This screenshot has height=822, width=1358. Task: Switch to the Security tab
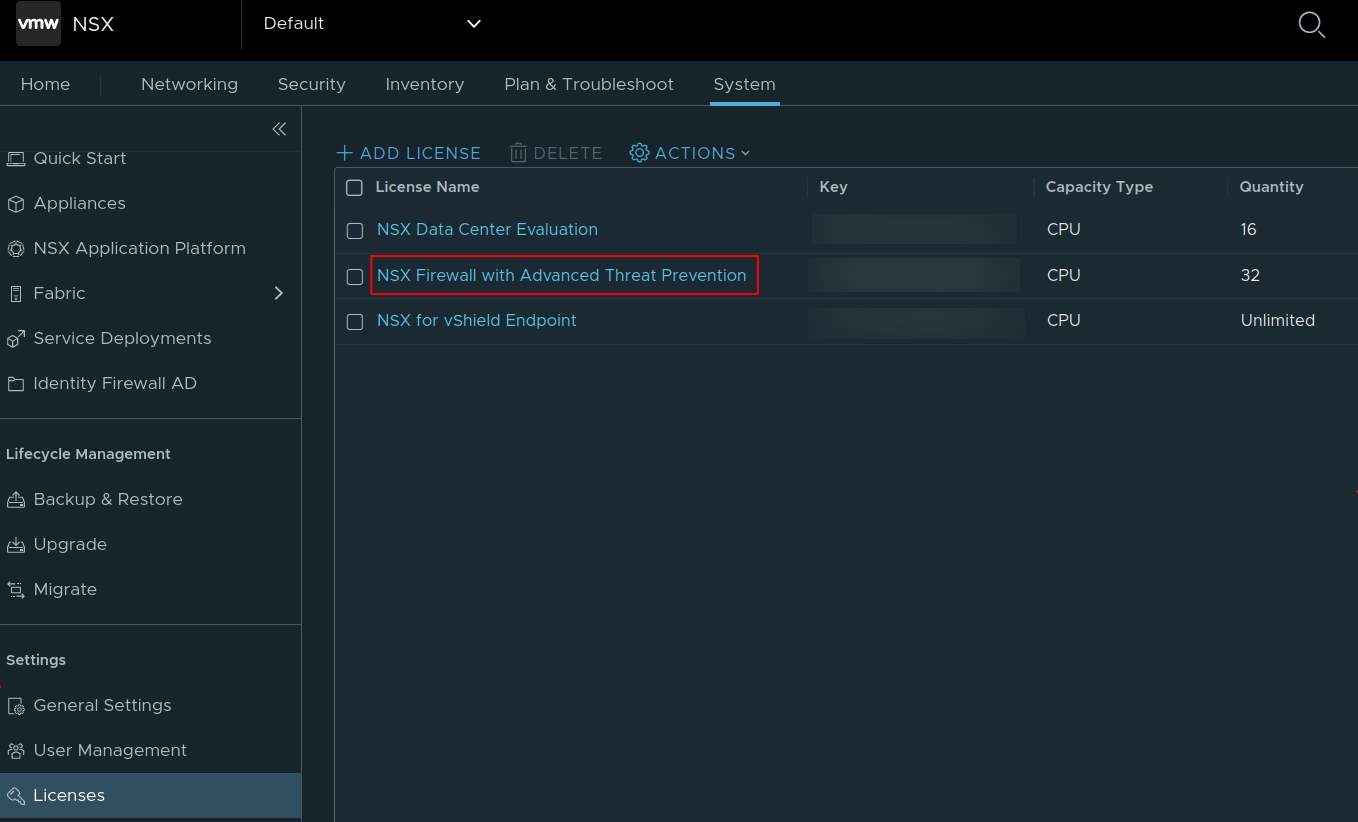pos(311,84)
